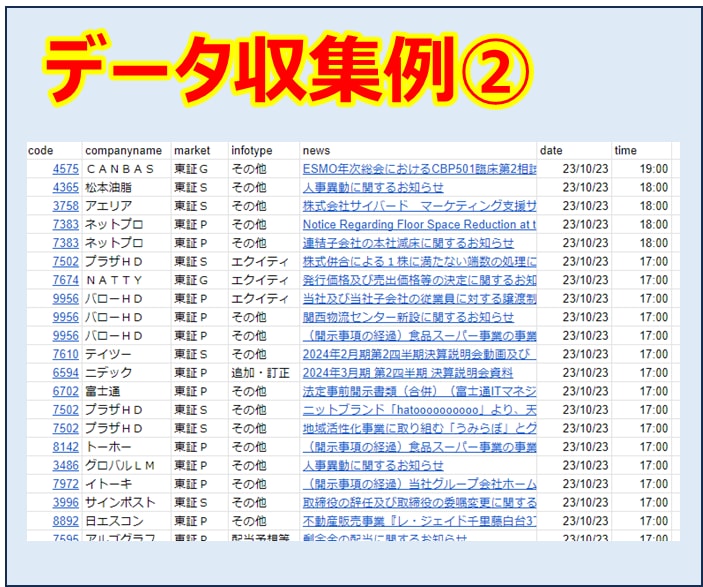Open code 7610 link for テイツー
Viewport: 703px width, 587px height.
click(x=65, y=354)
